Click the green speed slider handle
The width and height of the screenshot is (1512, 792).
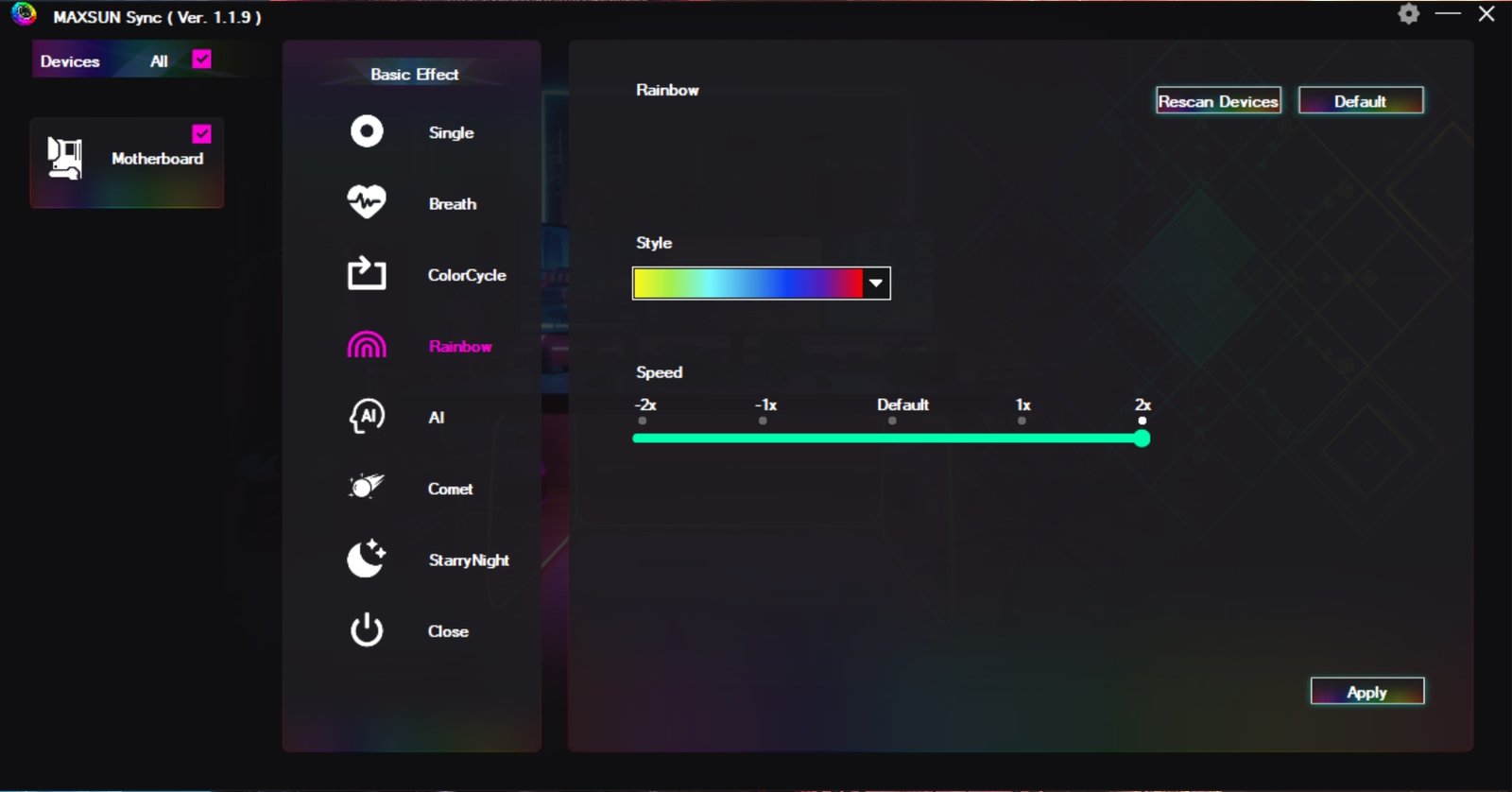click(x=1142, y=438)
